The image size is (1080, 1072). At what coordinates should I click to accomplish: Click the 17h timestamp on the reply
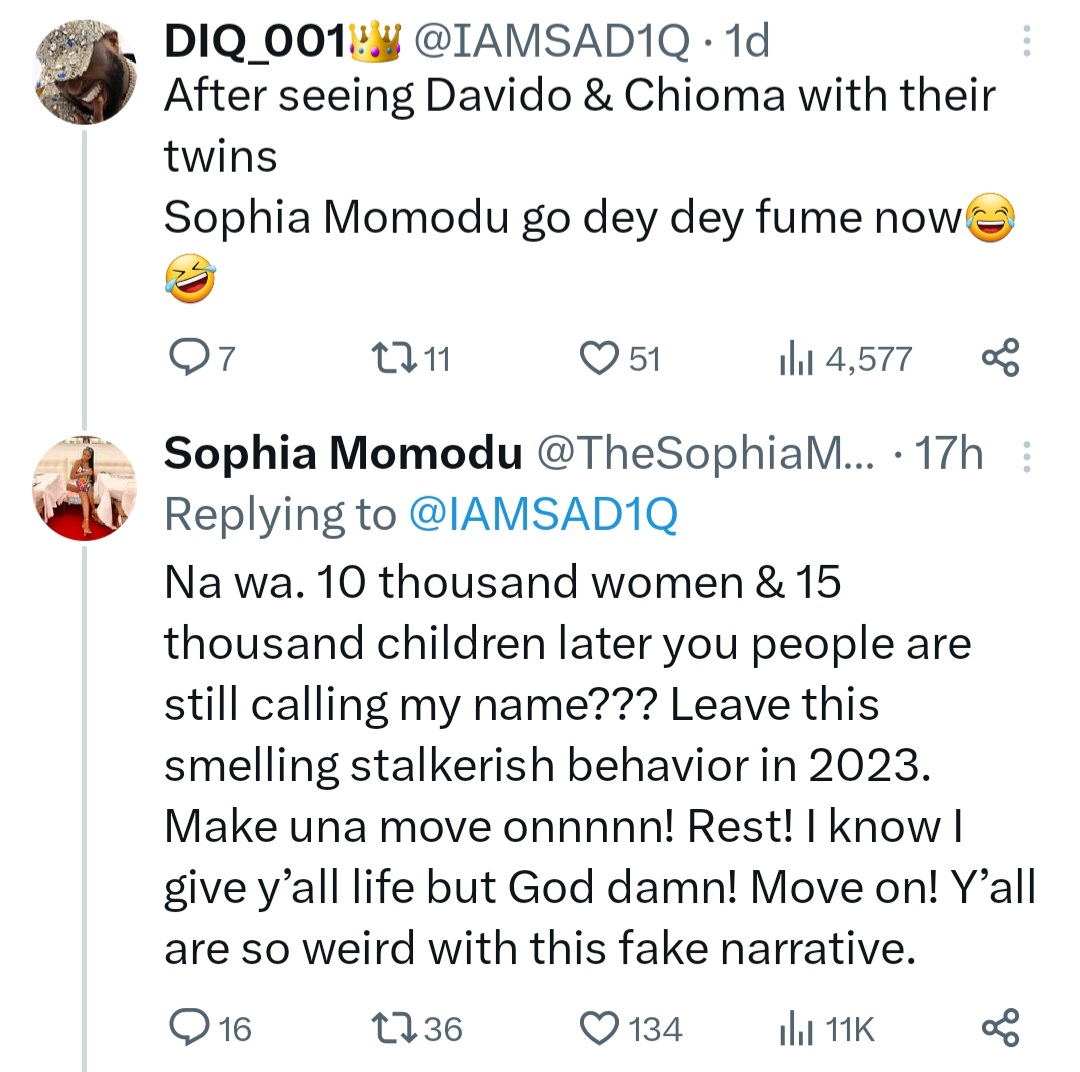pos(949,455)
